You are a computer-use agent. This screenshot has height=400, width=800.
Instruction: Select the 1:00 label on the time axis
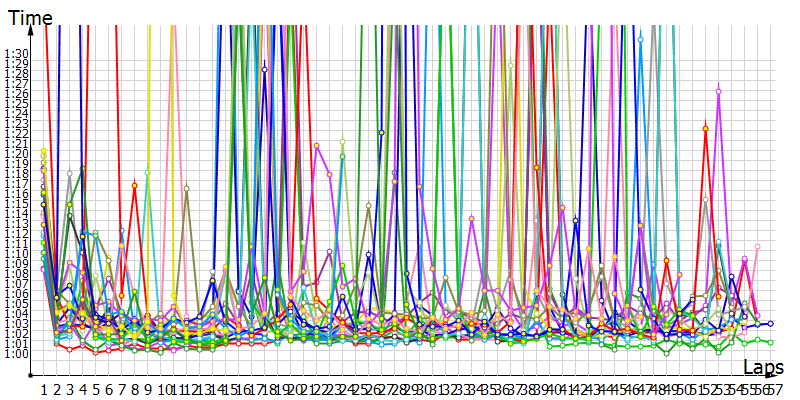click(x=17, y=352)
